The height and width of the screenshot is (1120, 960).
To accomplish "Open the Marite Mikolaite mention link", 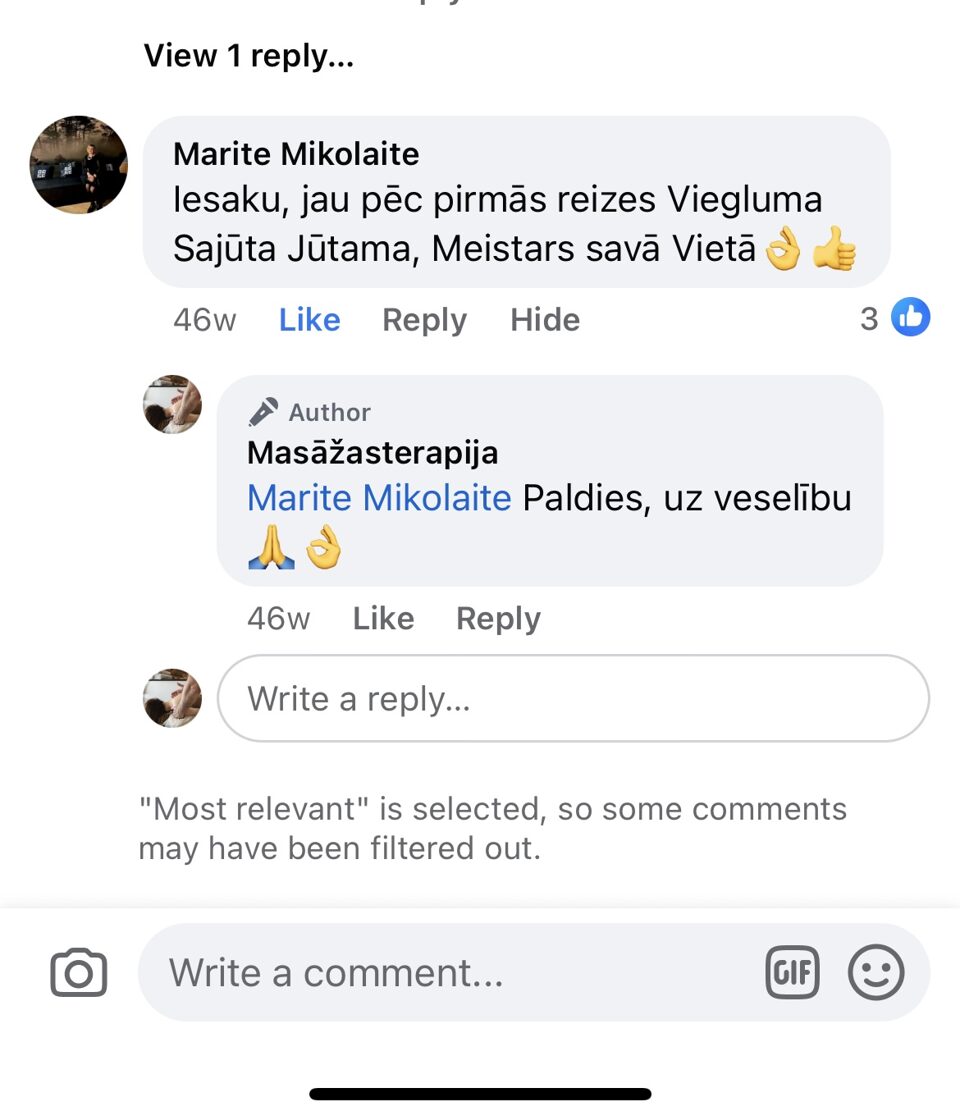I will [379, 498].
